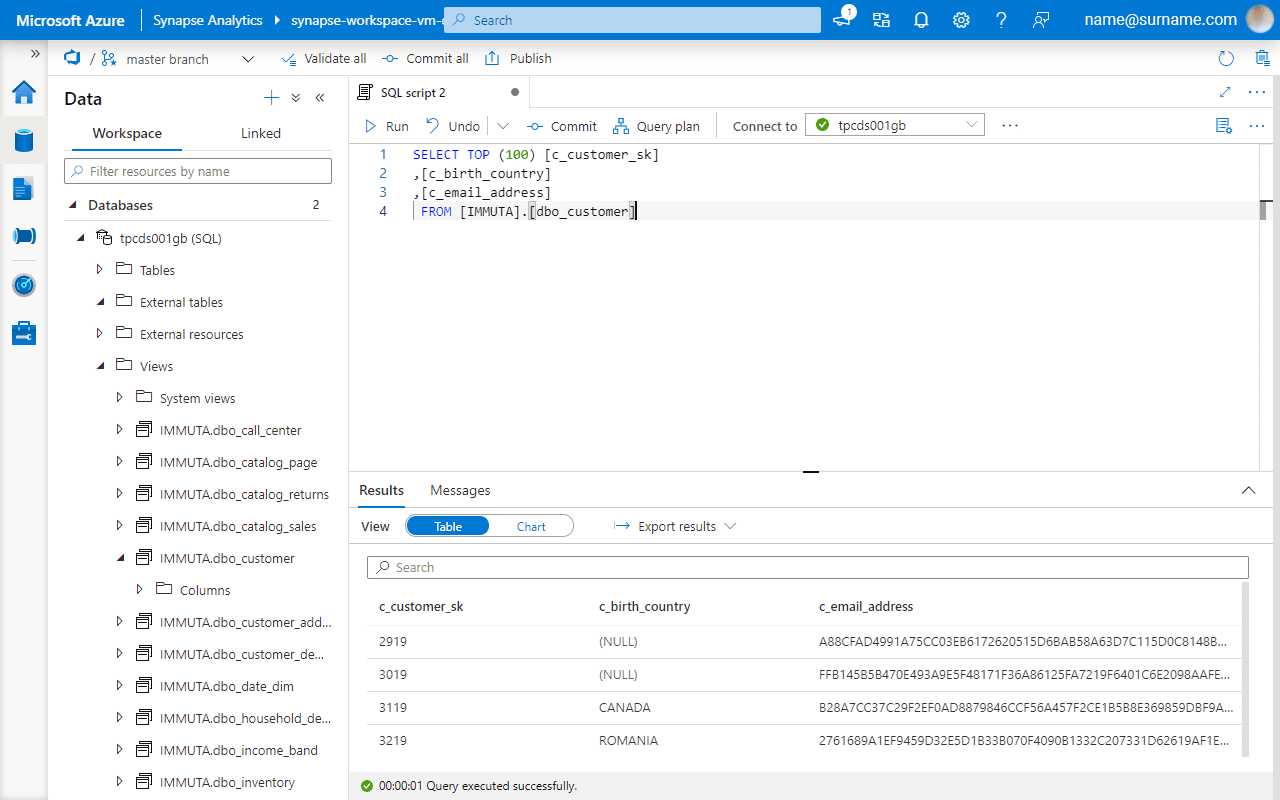Open the Monitor hub gauge icon

coord(24,285)
